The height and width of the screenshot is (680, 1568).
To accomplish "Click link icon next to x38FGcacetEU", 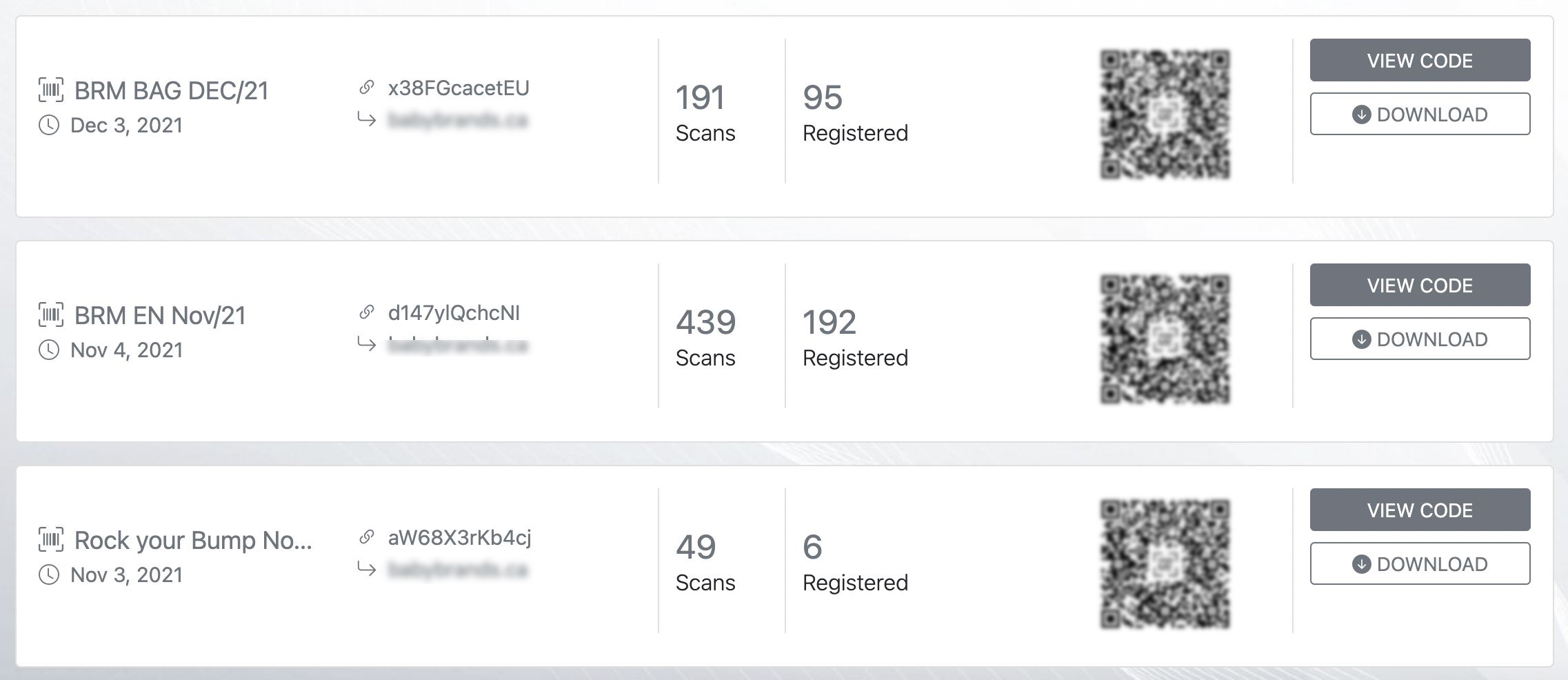I will (x=366, y=88).
